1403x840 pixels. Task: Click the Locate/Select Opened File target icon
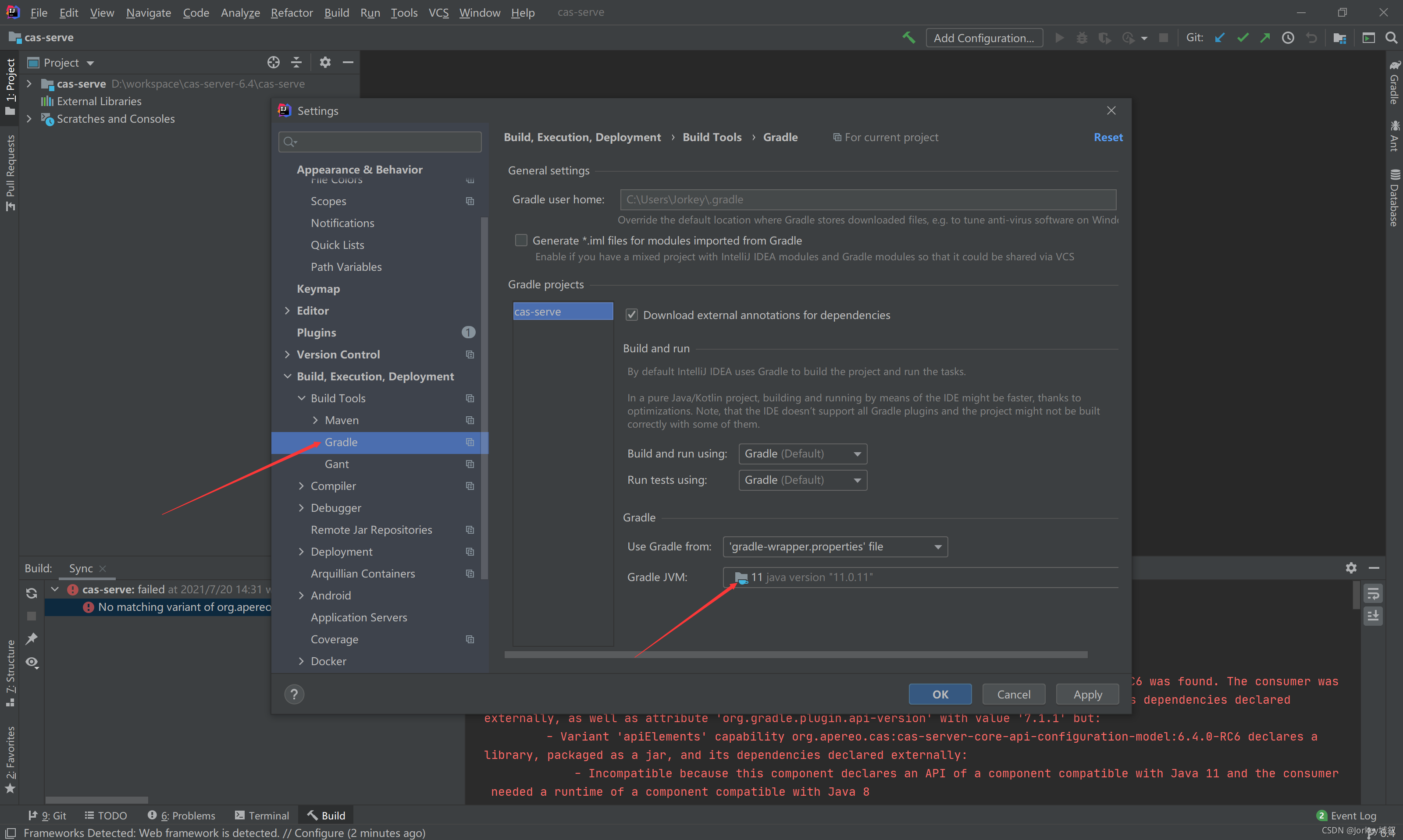coord(274,62)
